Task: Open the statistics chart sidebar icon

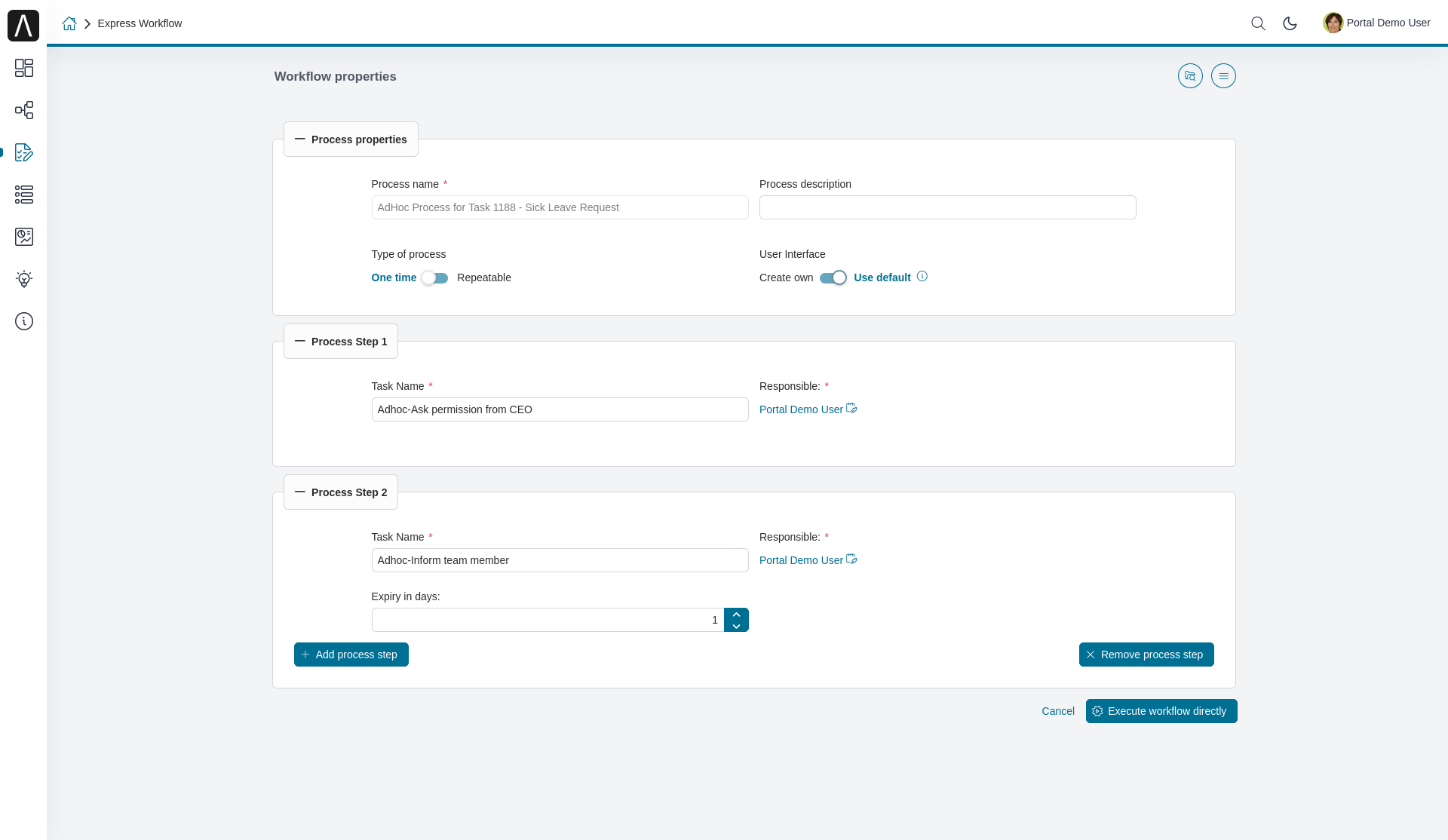Action: 24,237
